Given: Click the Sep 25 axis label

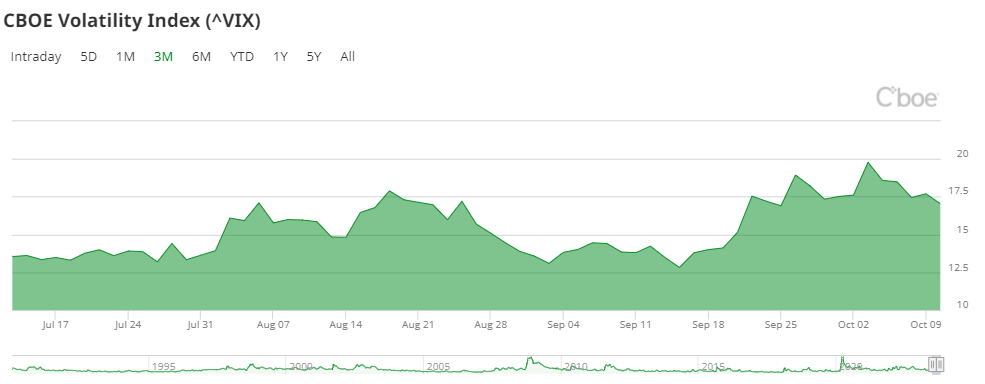Looking at the screenshot, I should (x=781, y=325).
